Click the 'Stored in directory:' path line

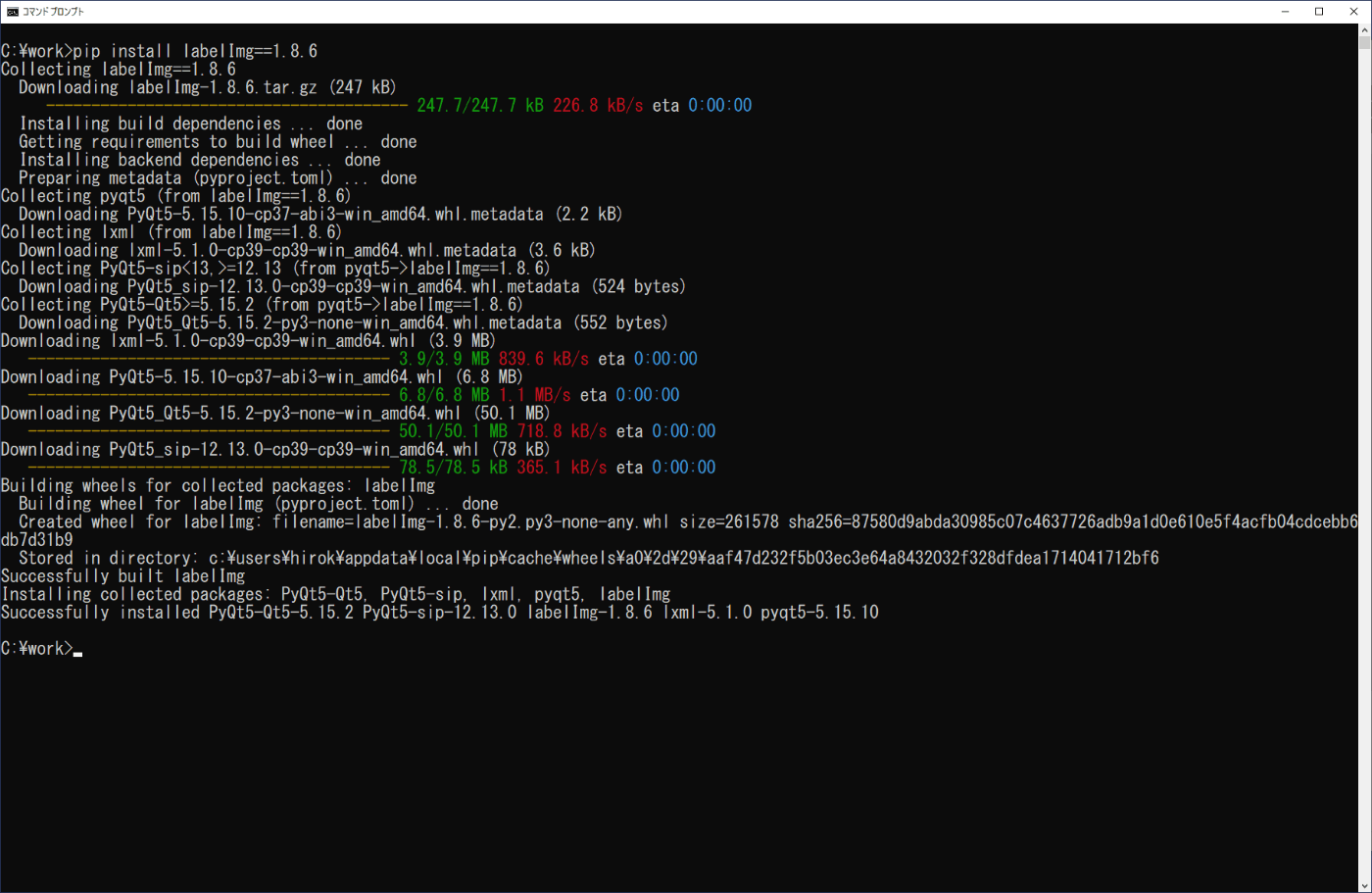[x=589, y=559]
